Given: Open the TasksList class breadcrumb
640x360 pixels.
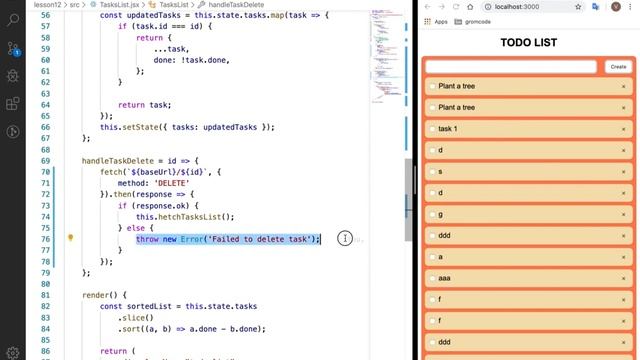Looking at the screenshot, I should coord(174,4).
